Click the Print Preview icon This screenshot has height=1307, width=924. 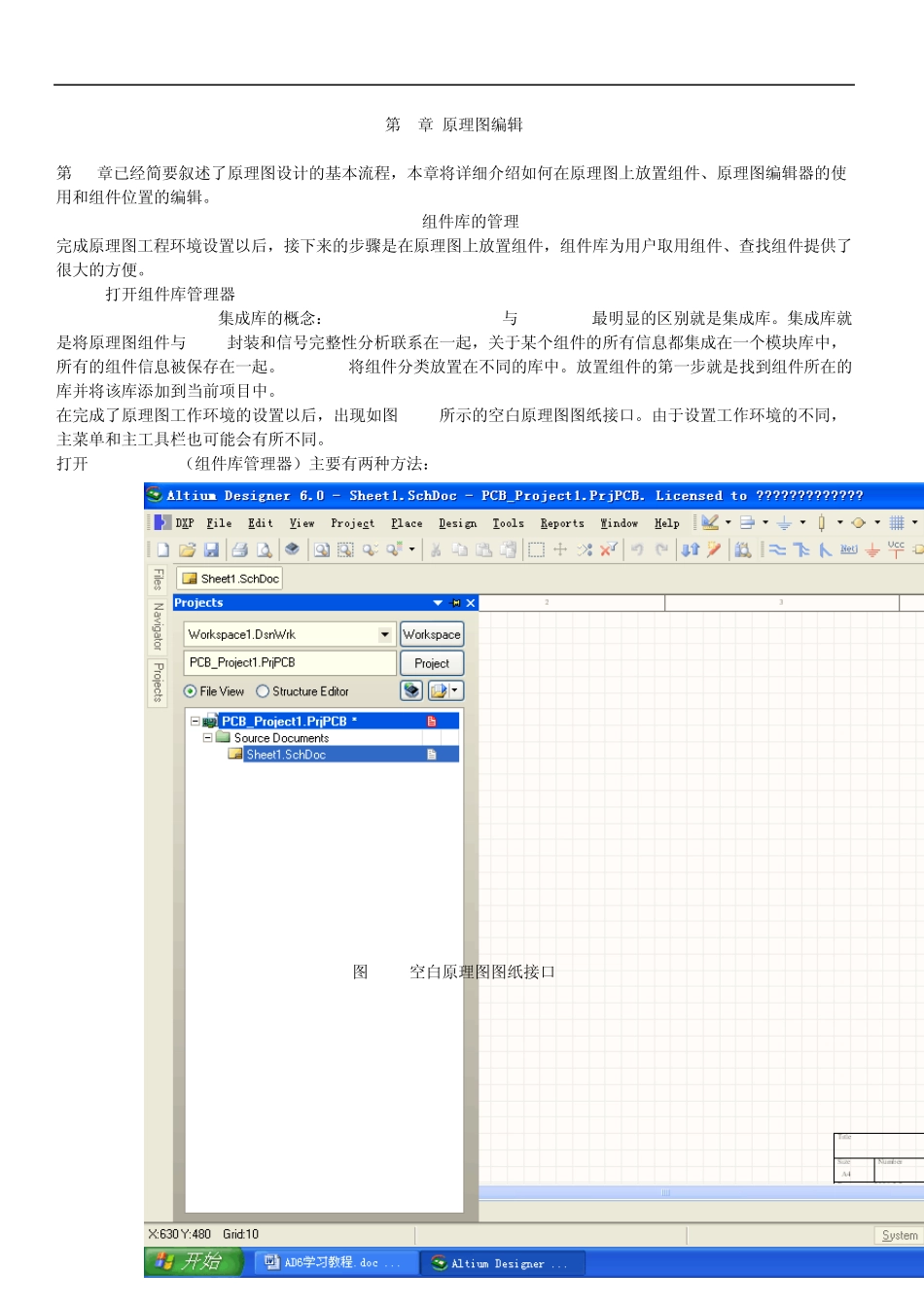(x=264, y=549)
